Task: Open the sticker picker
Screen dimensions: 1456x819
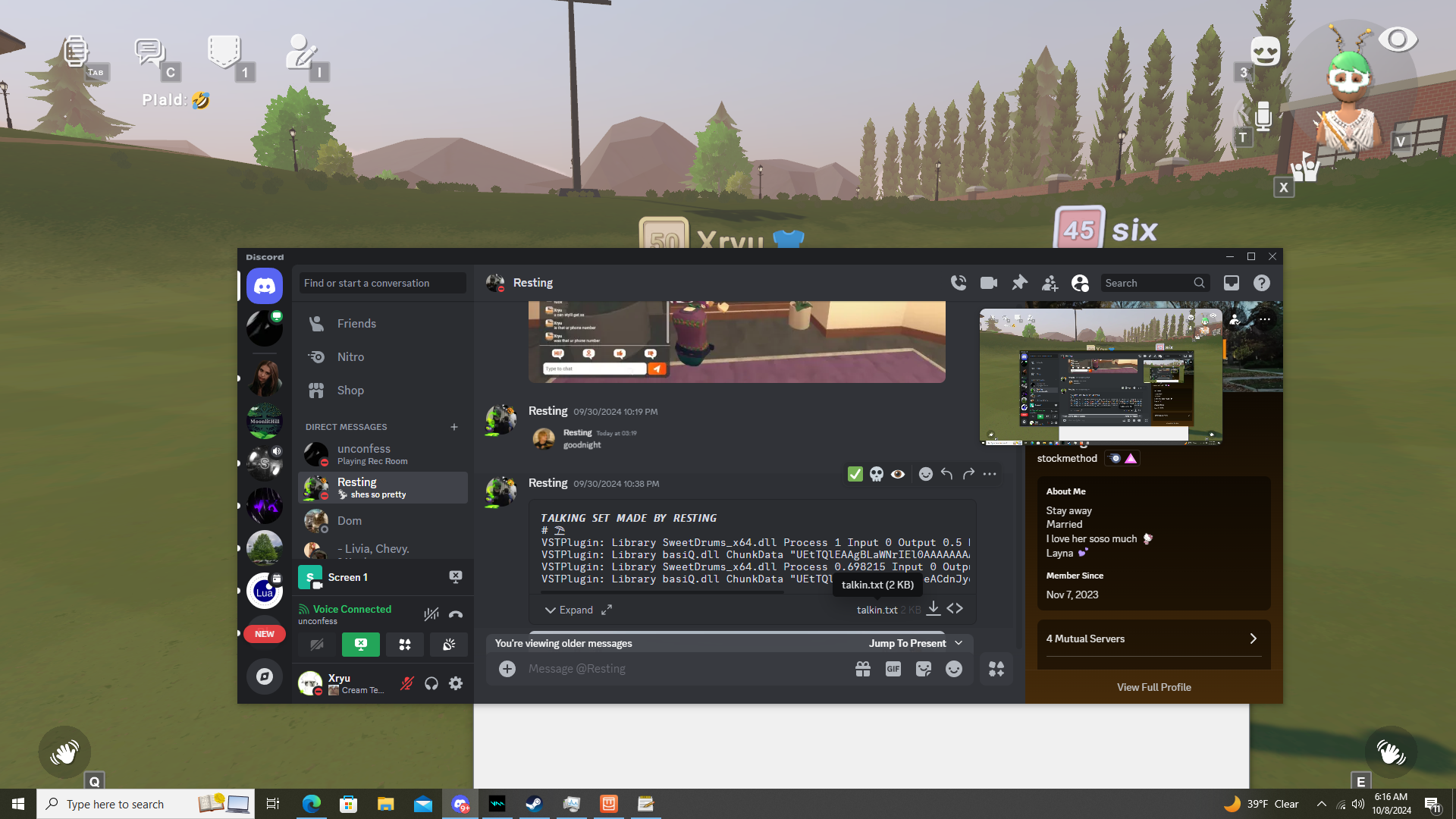Action: coord(924,669)
